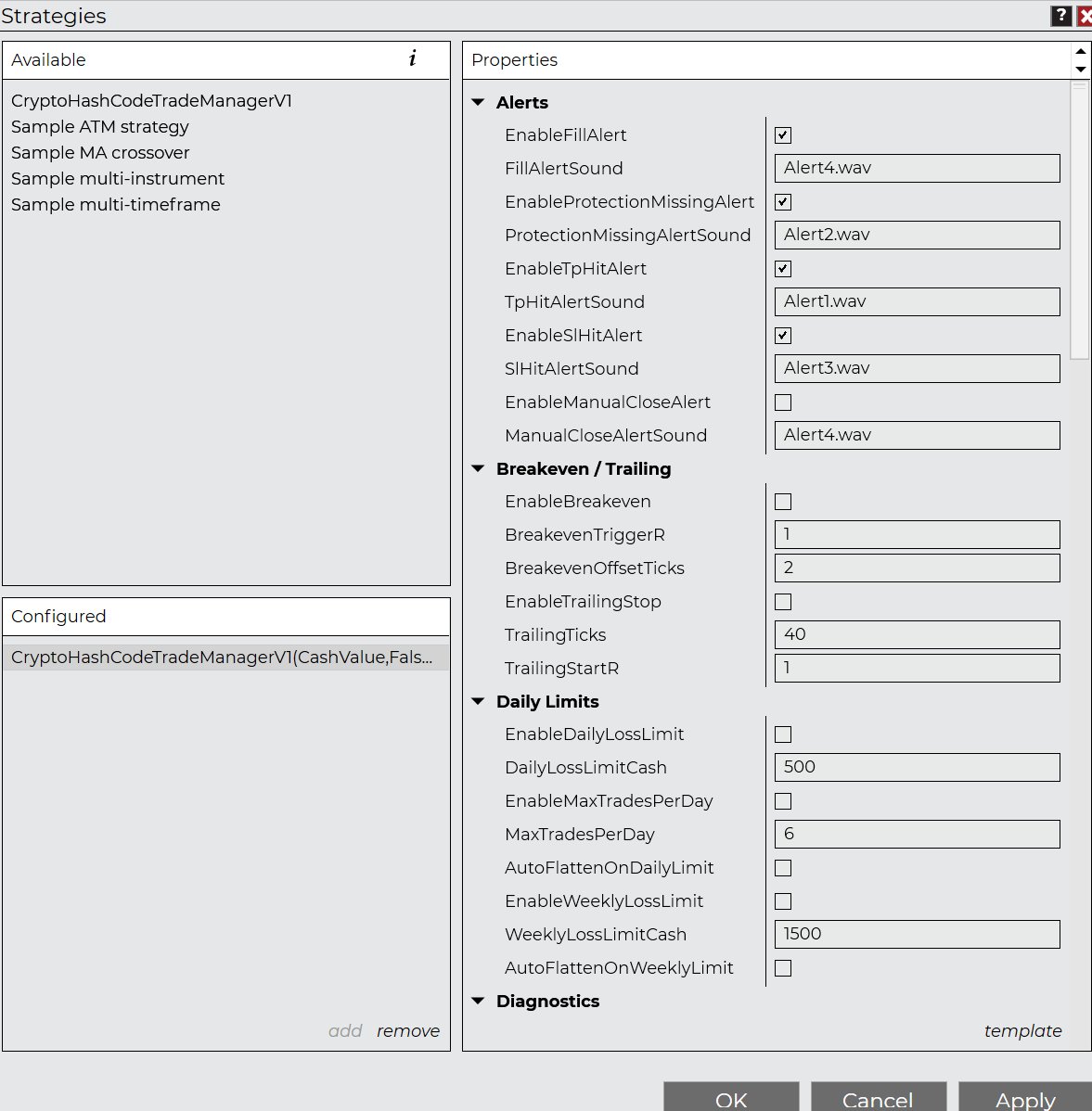Click the WeeklyLossLimitCash property label
The height and width of the screenshot is (1111, 1092).
596,935
